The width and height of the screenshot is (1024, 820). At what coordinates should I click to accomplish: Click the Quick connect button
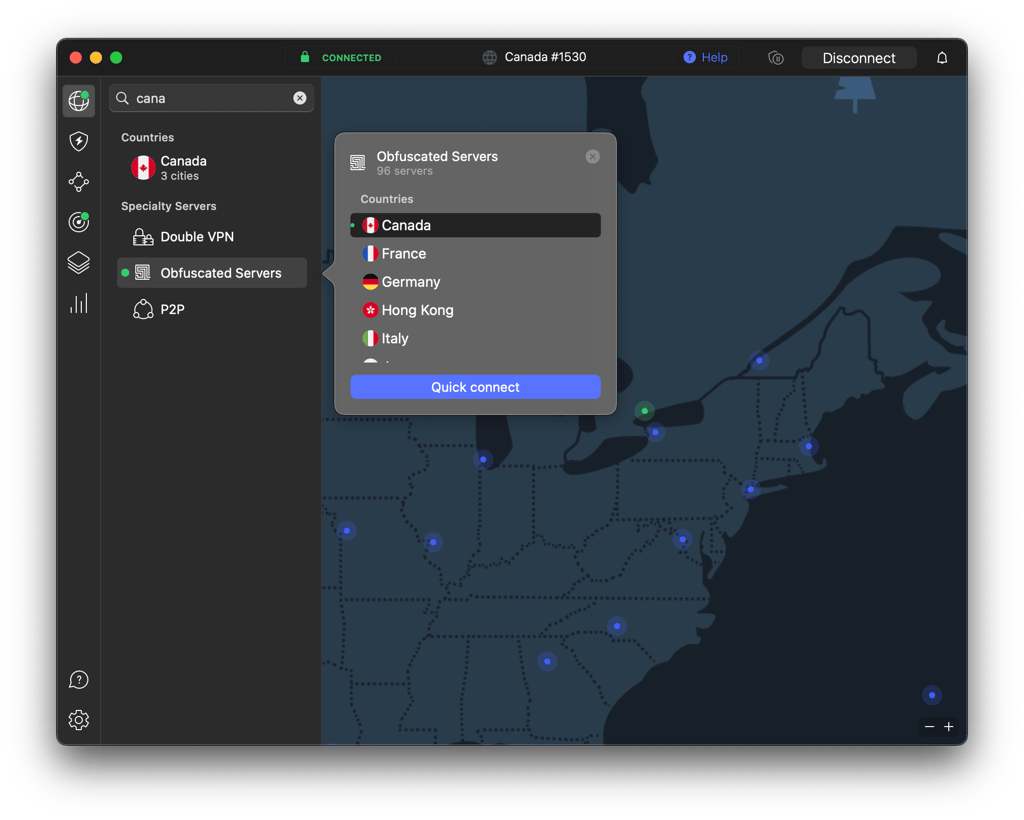tap(475, 387)
